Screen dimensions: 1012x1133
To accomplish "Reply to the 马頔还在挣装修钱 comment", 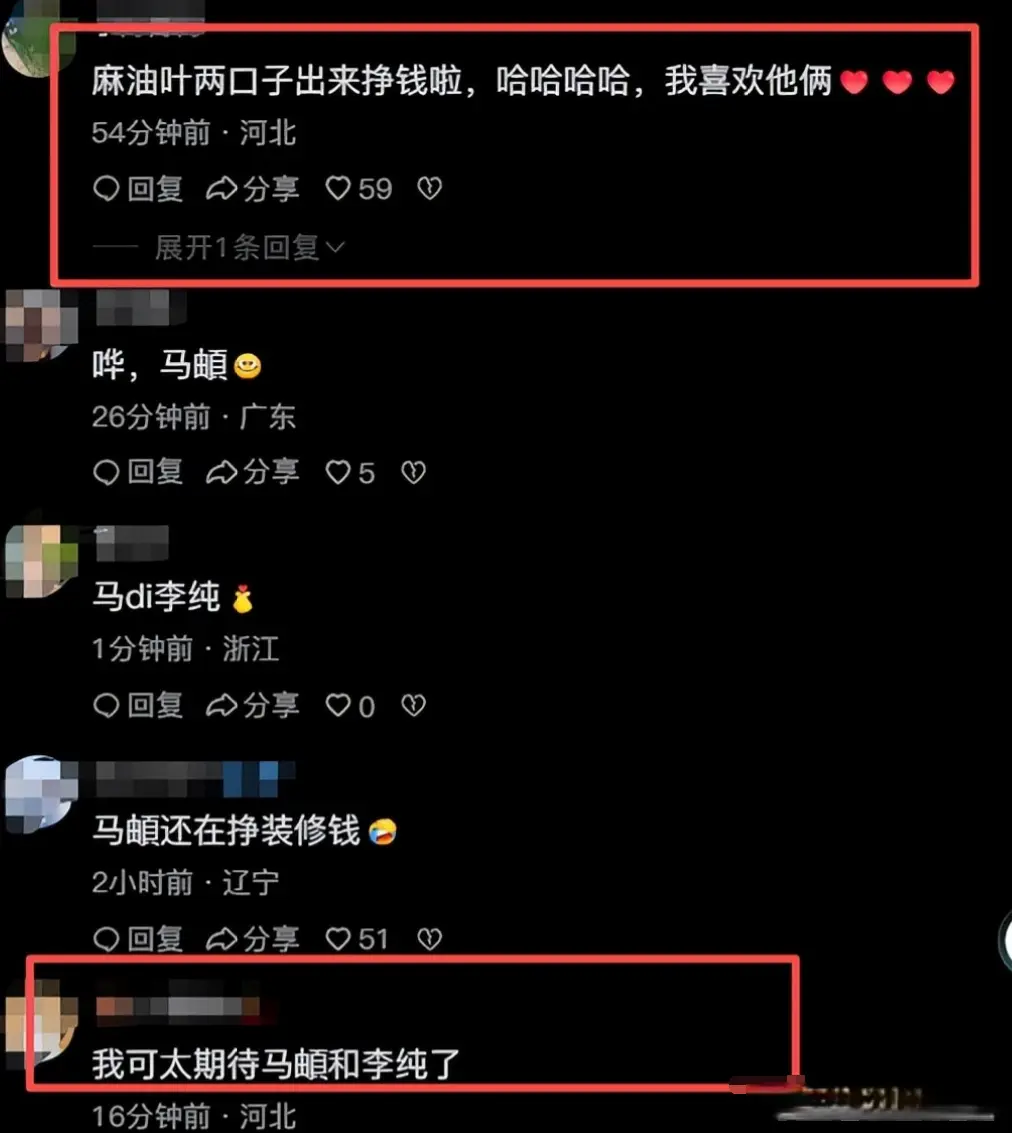I will [138, 939].
